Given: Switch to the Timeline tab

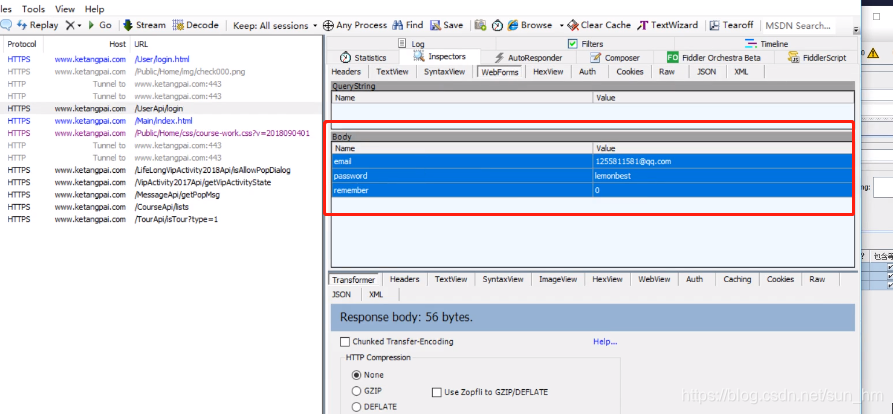Looking at the screenshot, I should pos(766,44).
